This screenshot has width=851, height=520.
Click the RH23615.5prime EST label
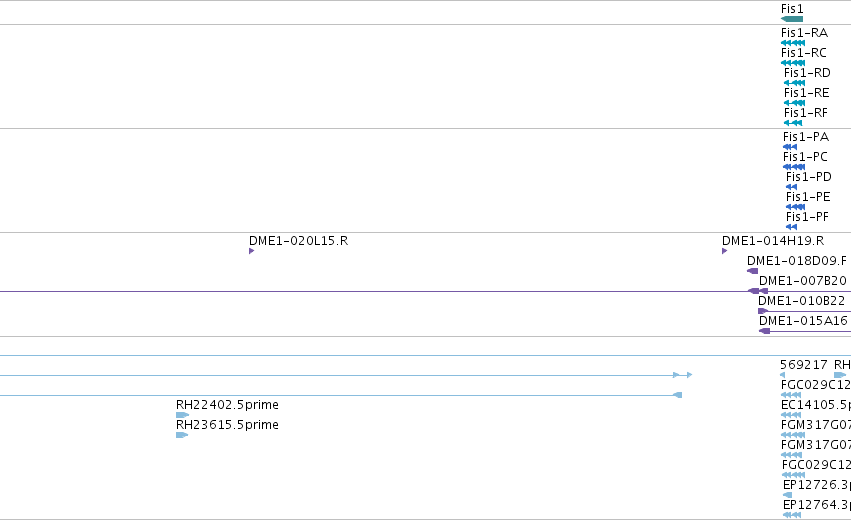coord(227,425)
